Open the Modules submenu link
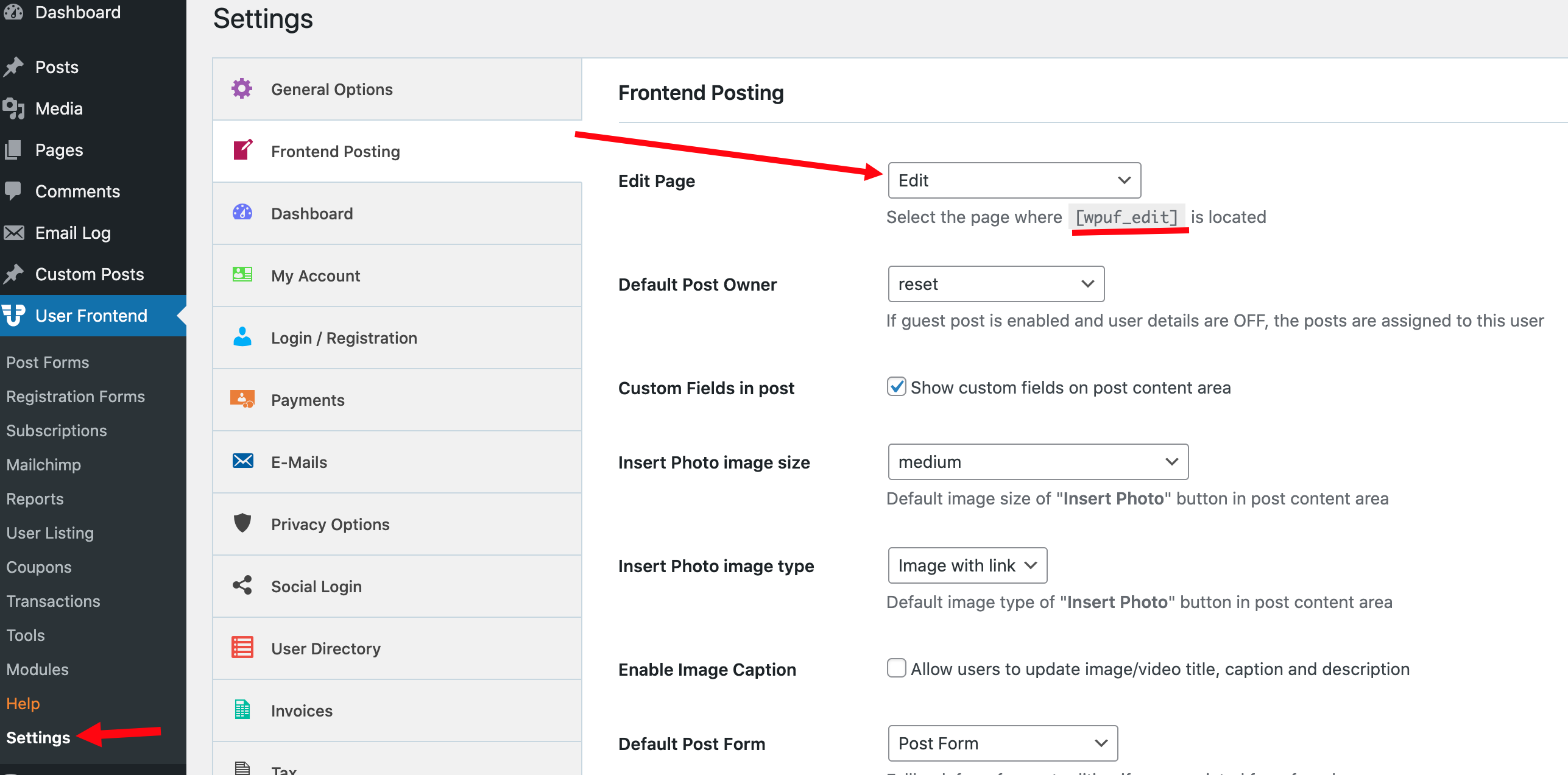Screen dimensions: 1568x775 (37, 670)
